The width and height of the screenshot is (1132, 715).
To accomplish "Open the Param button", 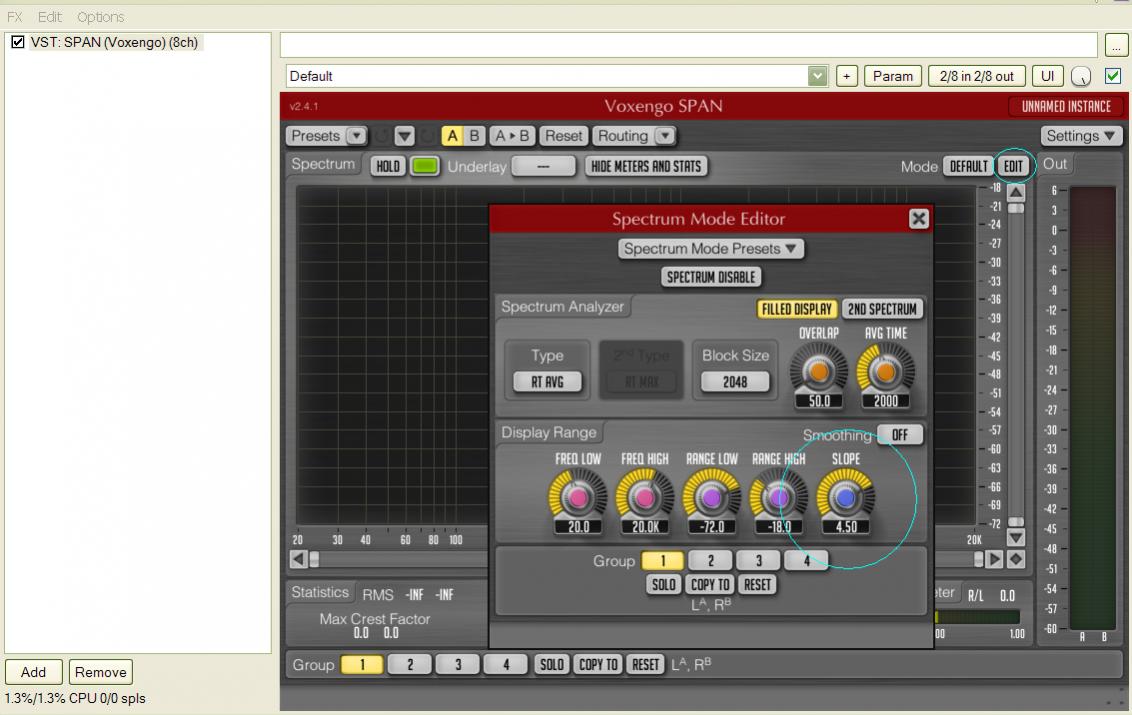I will 892,76.
